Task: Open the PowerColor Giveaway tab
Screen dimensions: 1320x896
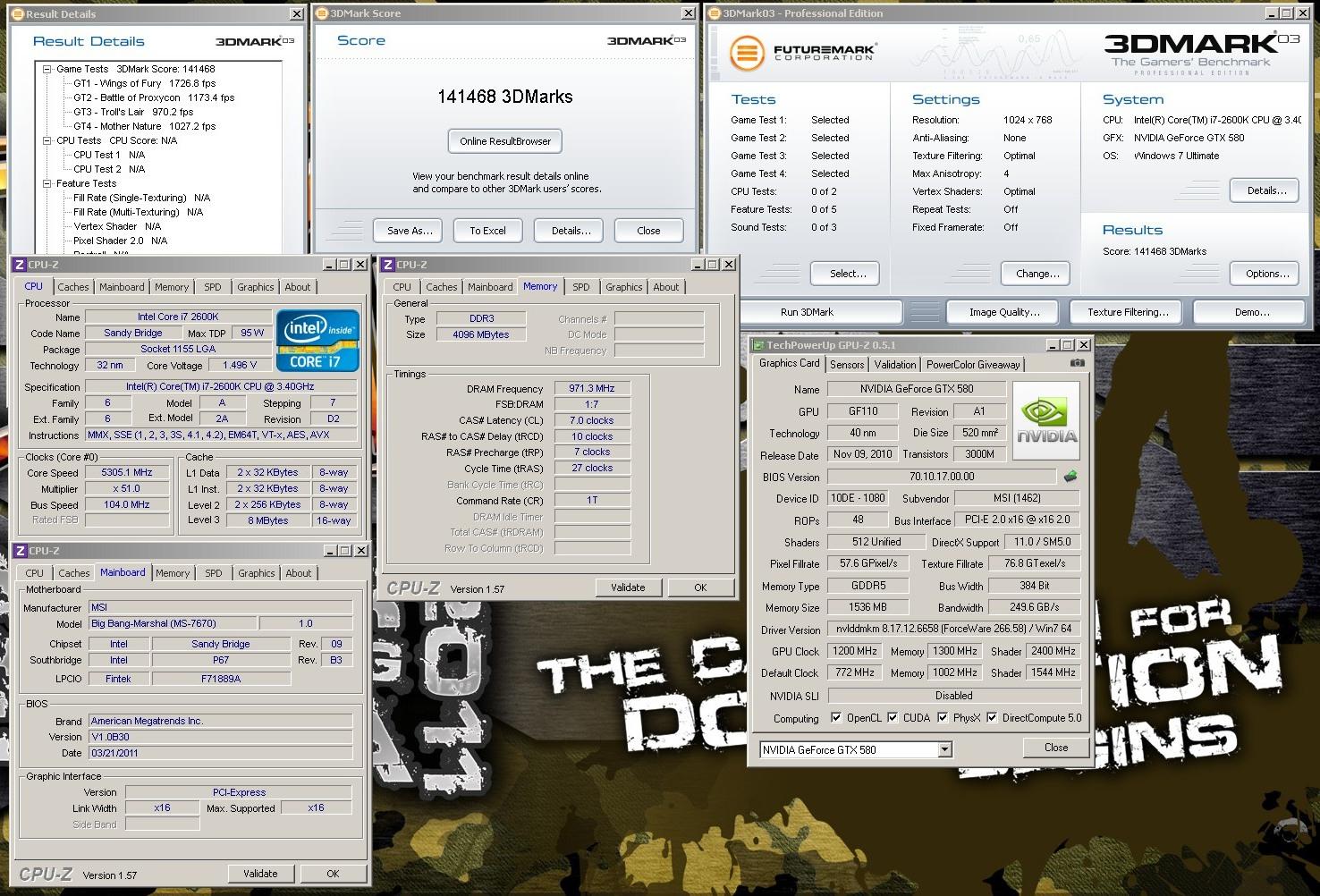Action: [x=973, y=364]
